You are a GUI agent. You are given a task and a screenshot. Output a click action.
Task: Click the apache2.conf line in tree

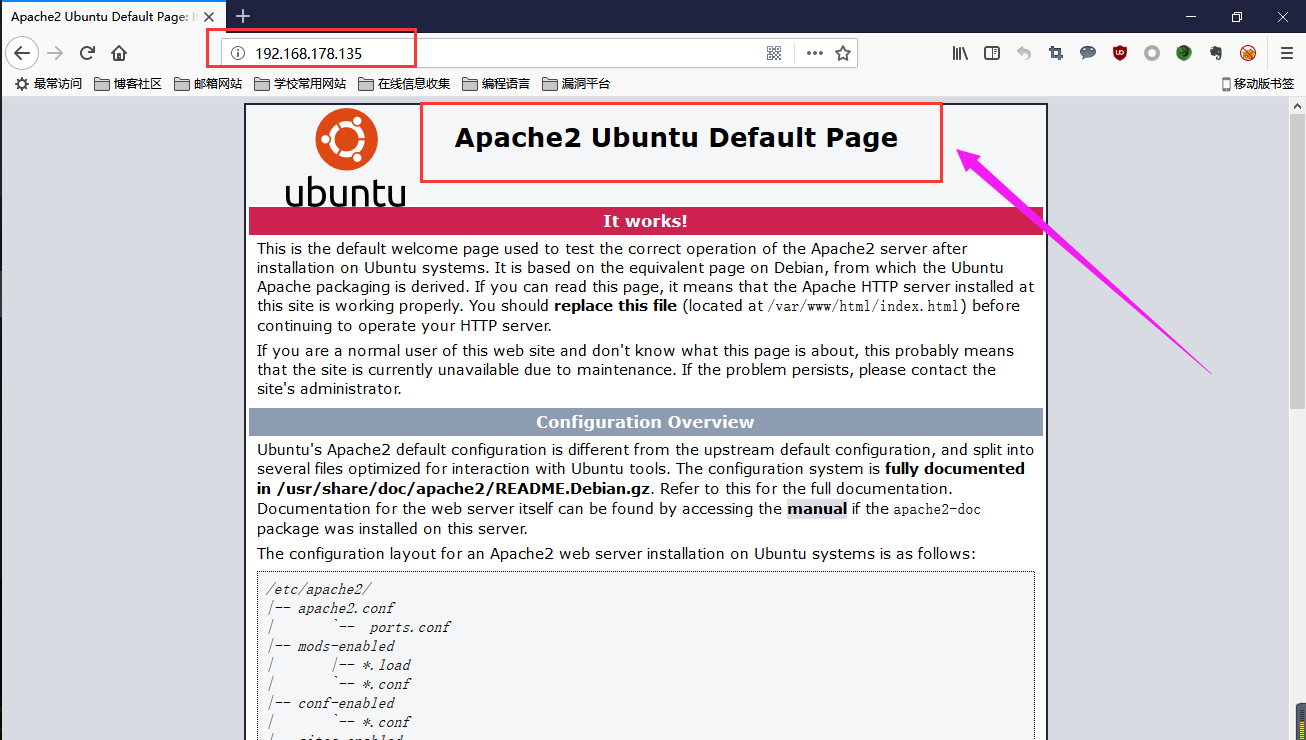coord(346,608)
